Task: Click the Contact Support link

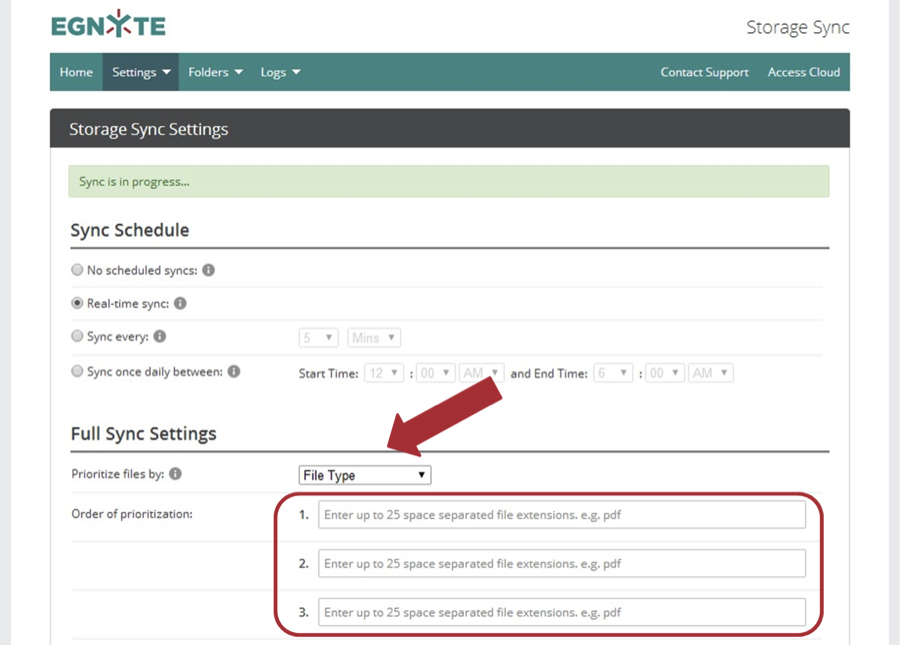Action: click(x=704, y=72)
